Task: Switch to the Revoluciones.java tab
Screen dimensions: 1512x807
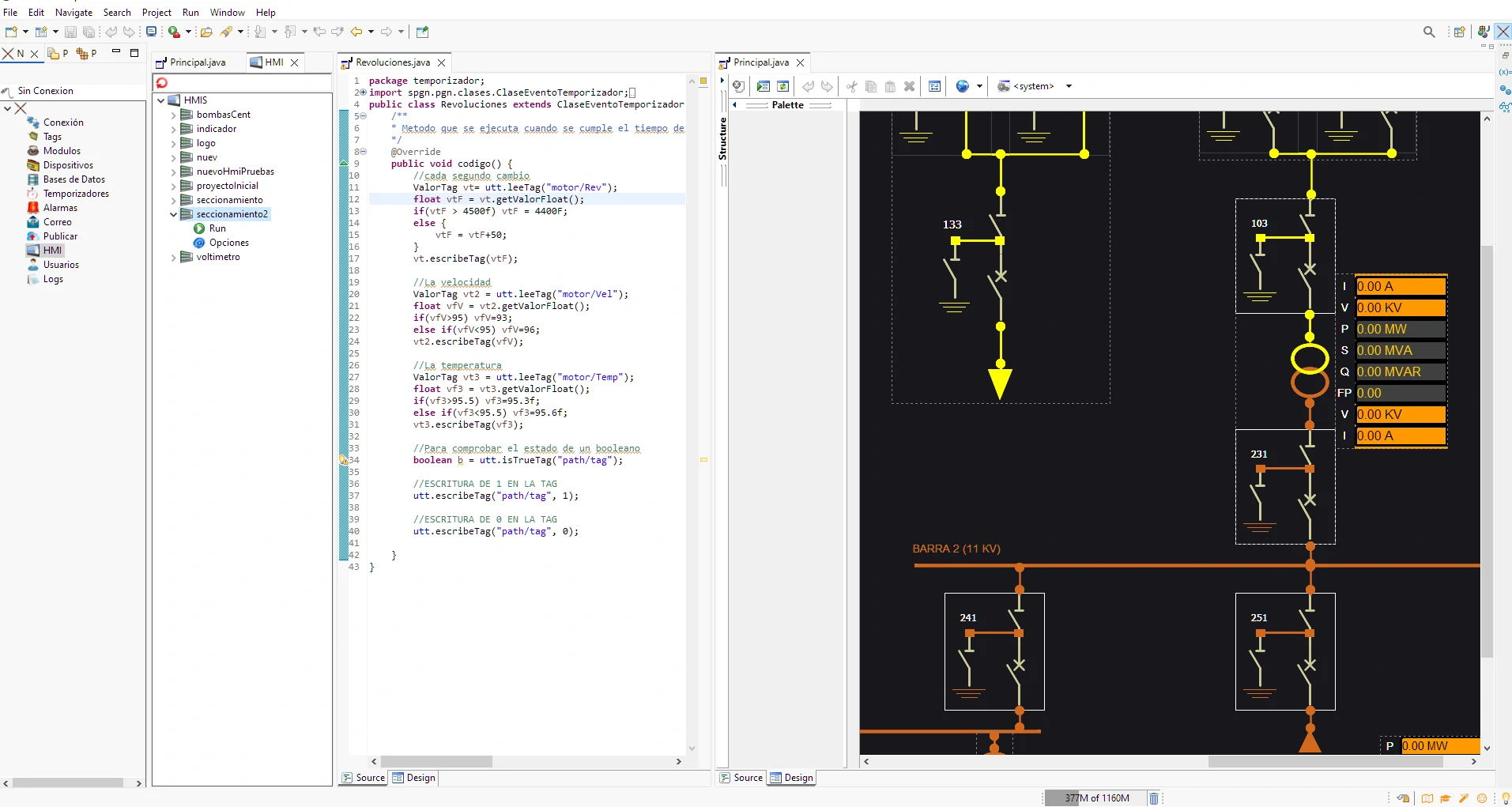Action: pos(392,62)
